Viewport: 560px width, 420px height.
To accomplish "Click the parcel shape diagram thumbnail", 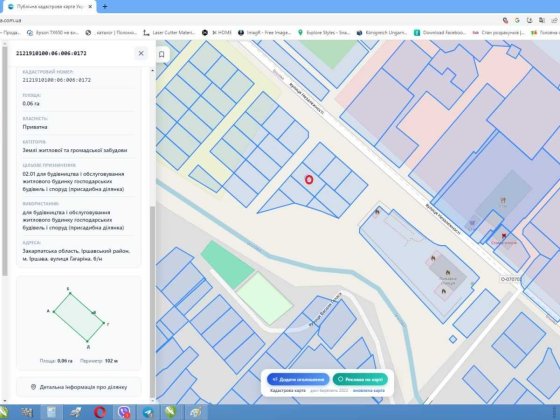I will pyautogui.click(x=79, y=317).
